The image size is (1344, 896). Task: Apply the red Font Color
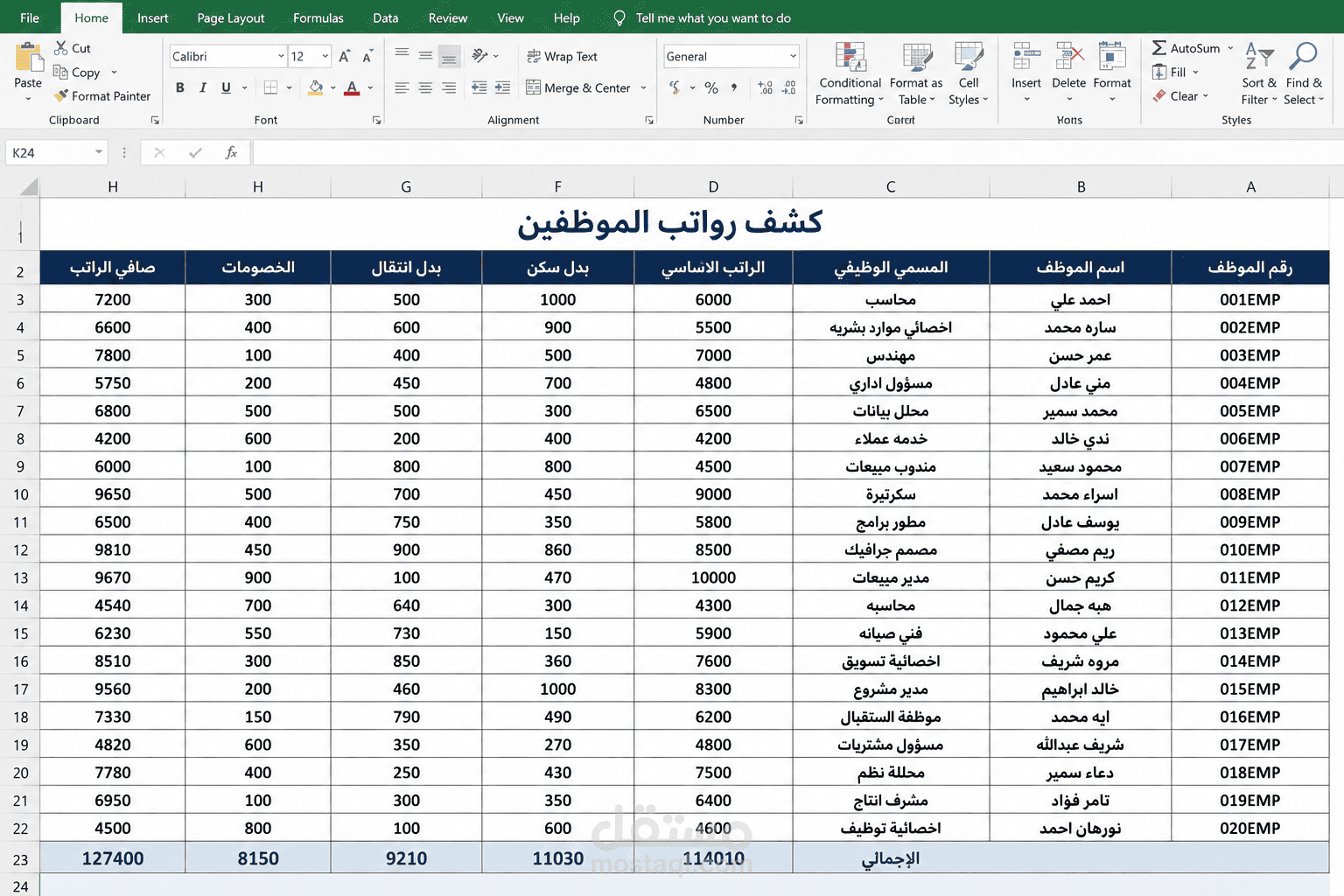(x=352, y=87)
